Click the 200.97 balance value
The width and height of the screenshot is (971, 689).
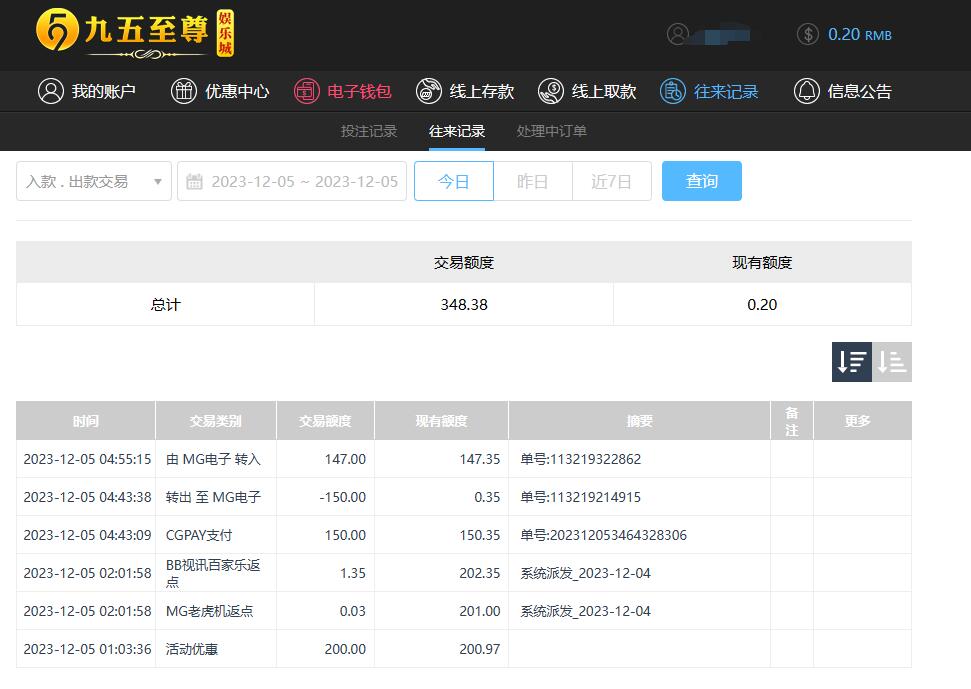479,649
